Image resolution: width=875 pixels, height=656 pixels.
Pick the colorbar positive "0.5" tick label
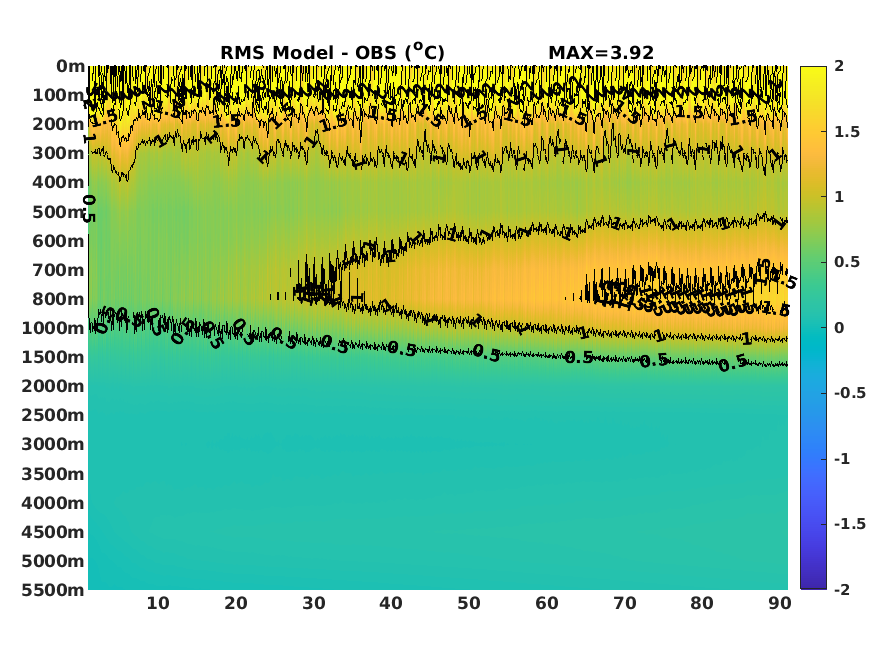click(847, 262)
